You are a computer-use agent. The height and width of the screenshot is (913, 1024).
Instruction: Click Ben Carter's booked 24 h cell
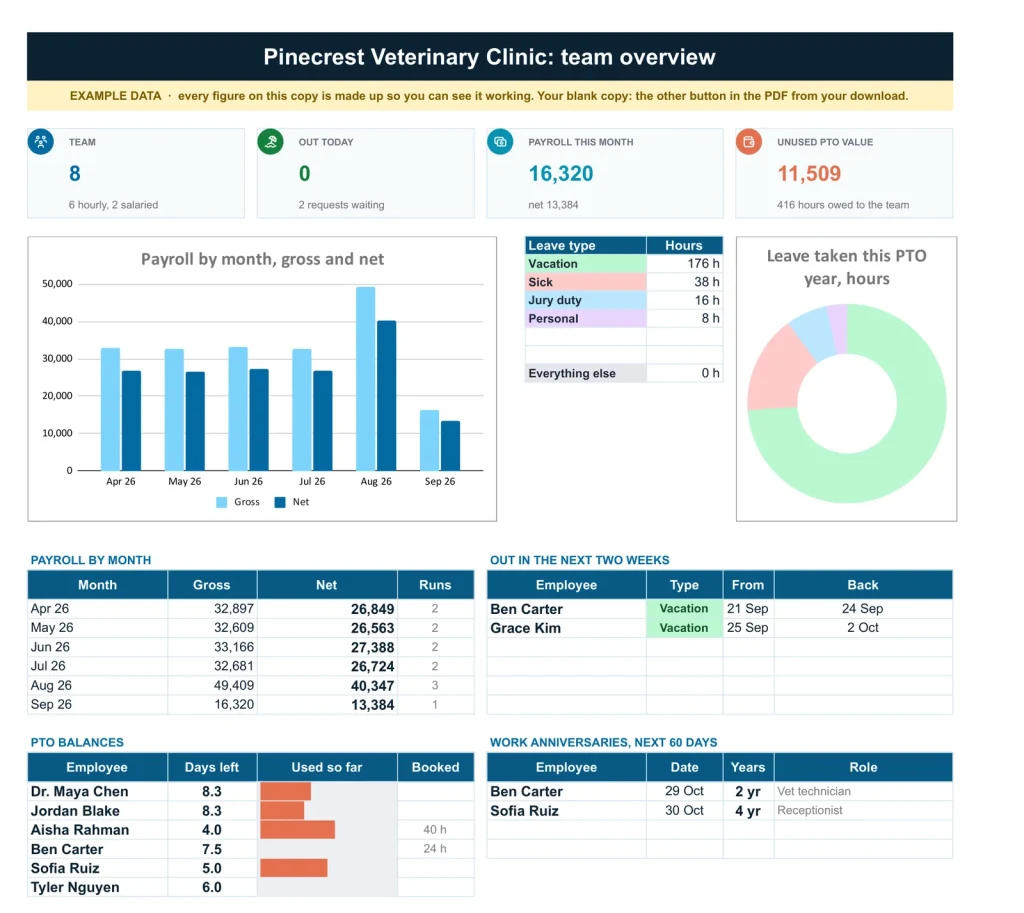pos(436,849)
